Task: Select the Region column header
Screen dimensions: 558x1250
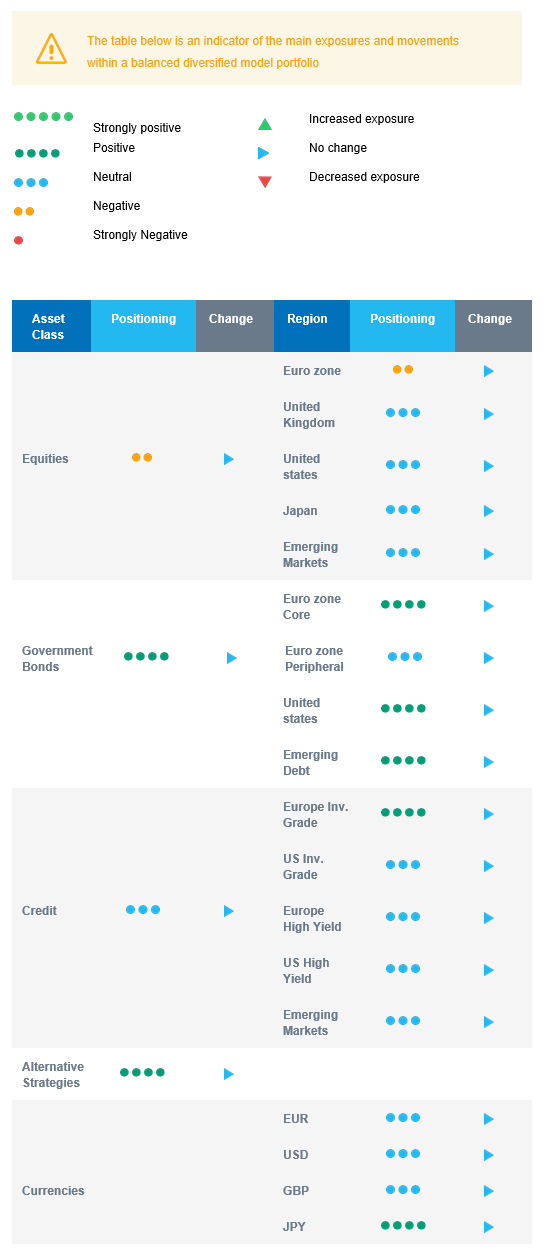Action: 312,326
